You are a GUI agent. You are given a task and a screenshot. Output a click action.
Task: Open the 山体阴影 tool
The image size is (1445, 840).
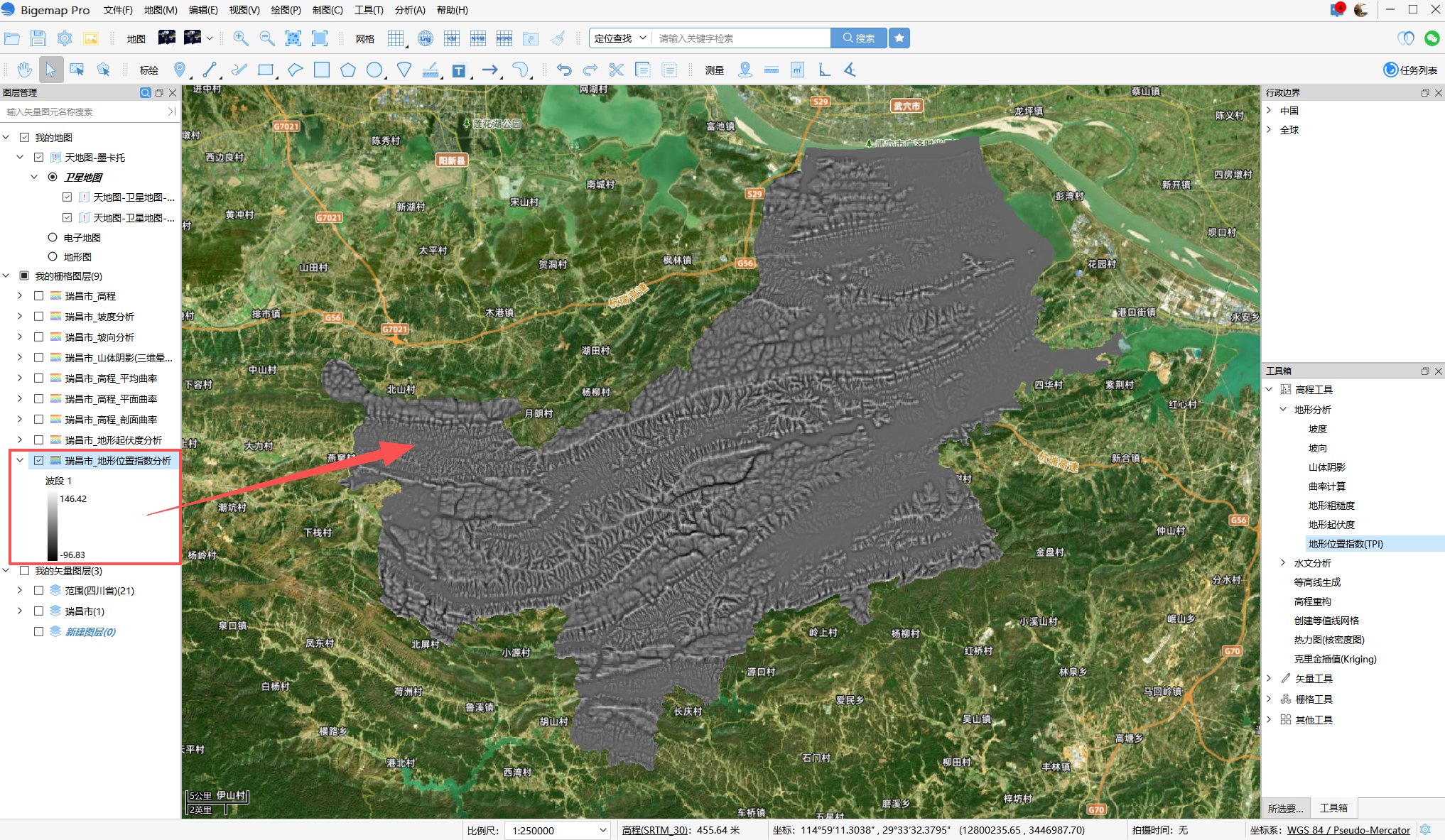tap(1327, 467)
